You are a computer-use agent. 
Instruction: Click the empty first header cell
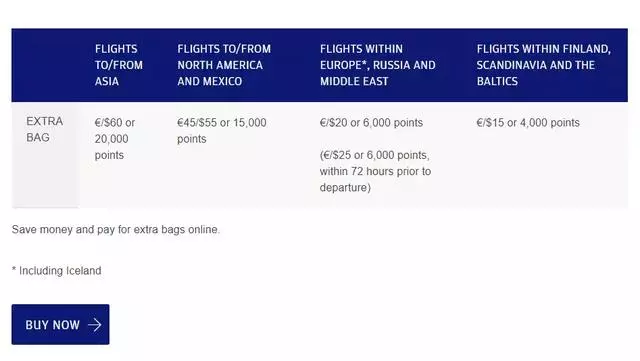[46, 65]
